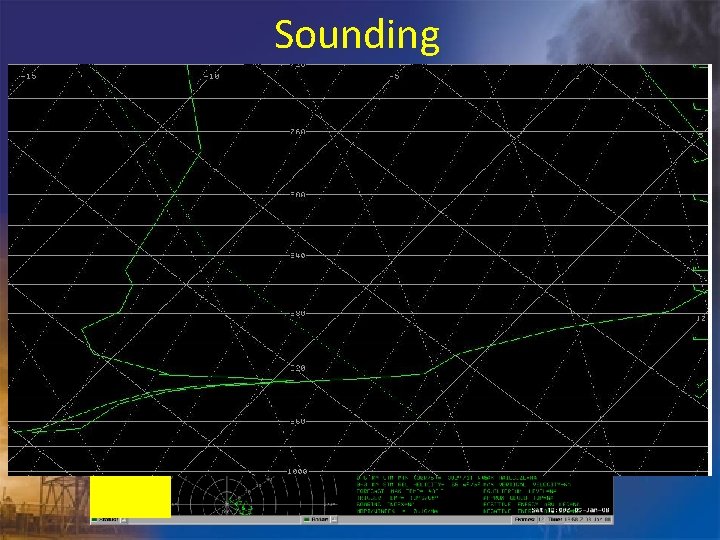Click the green-marked button in the middle of the status bar
This screenshot has width=720, height=540.
pos(316,519)
